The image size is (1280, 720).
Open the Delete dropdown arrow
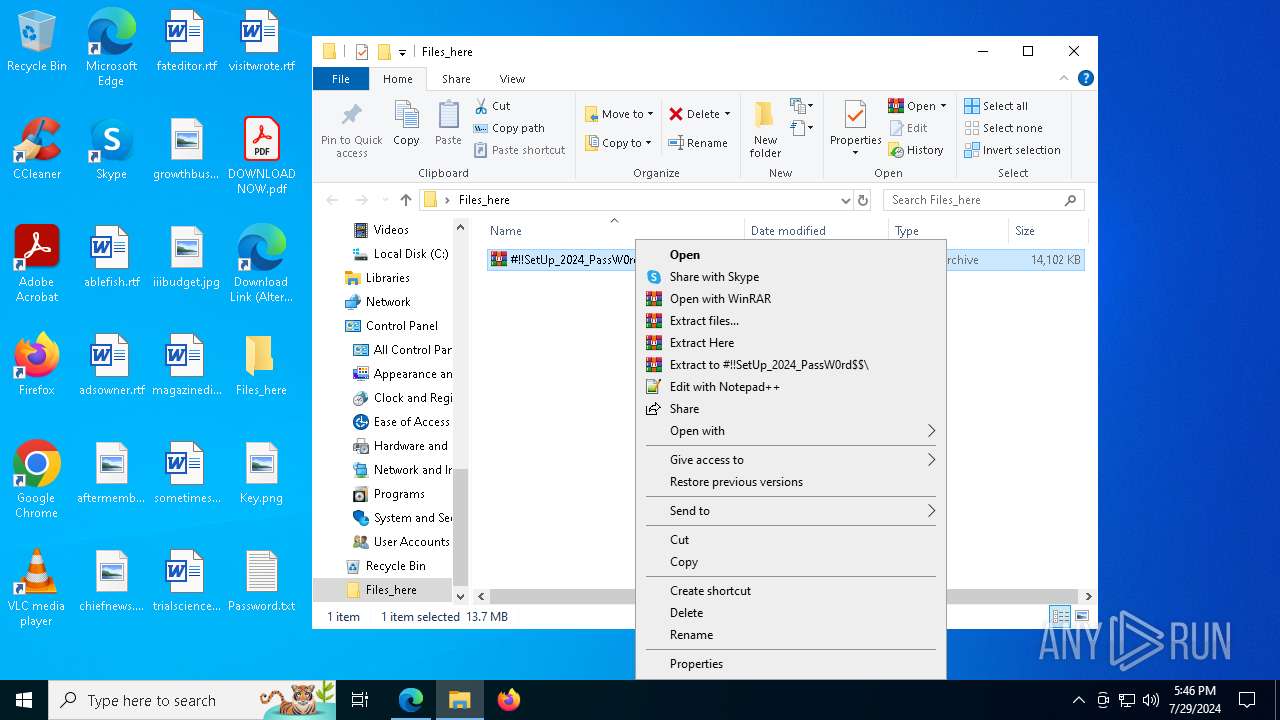pyautogui.click(x=727, y=114)
